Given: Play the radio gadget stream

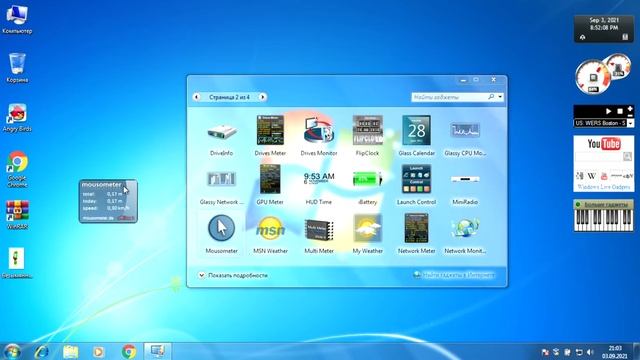Looking at the screenshot, I should 608,111.
